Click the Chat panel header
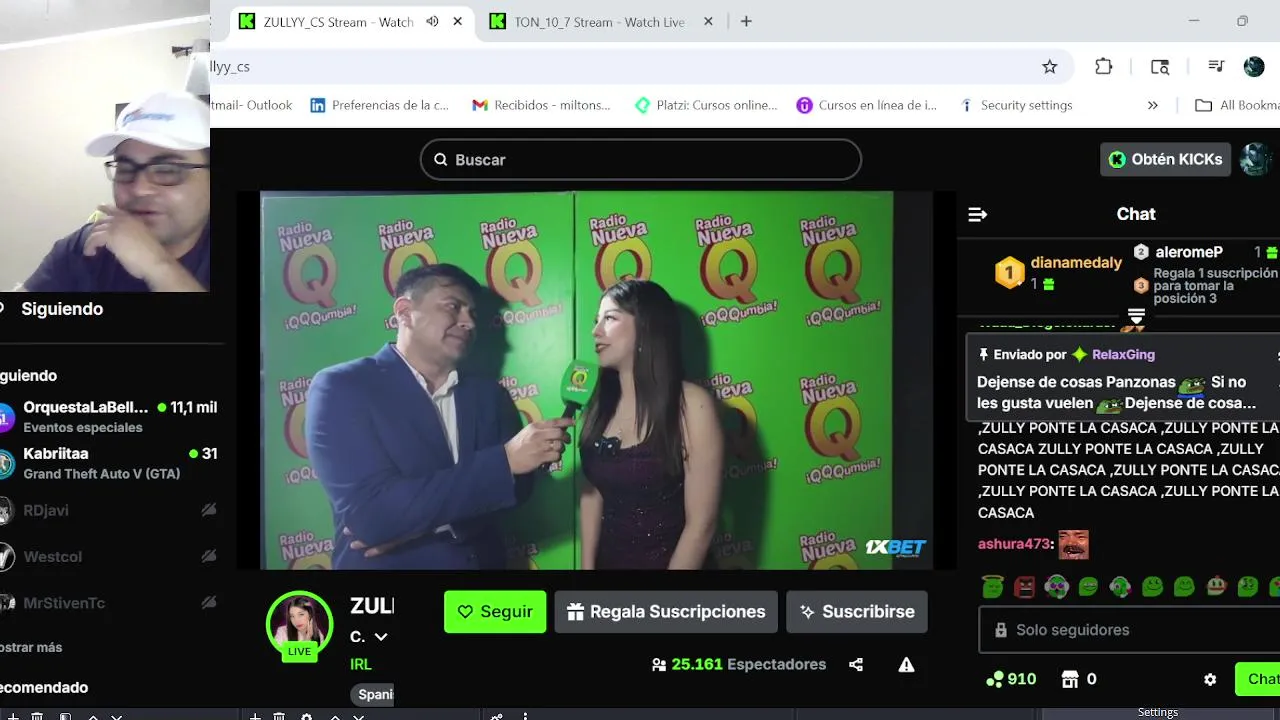This screenshot has height=720, width=1280. click(x=1136, y=214)
